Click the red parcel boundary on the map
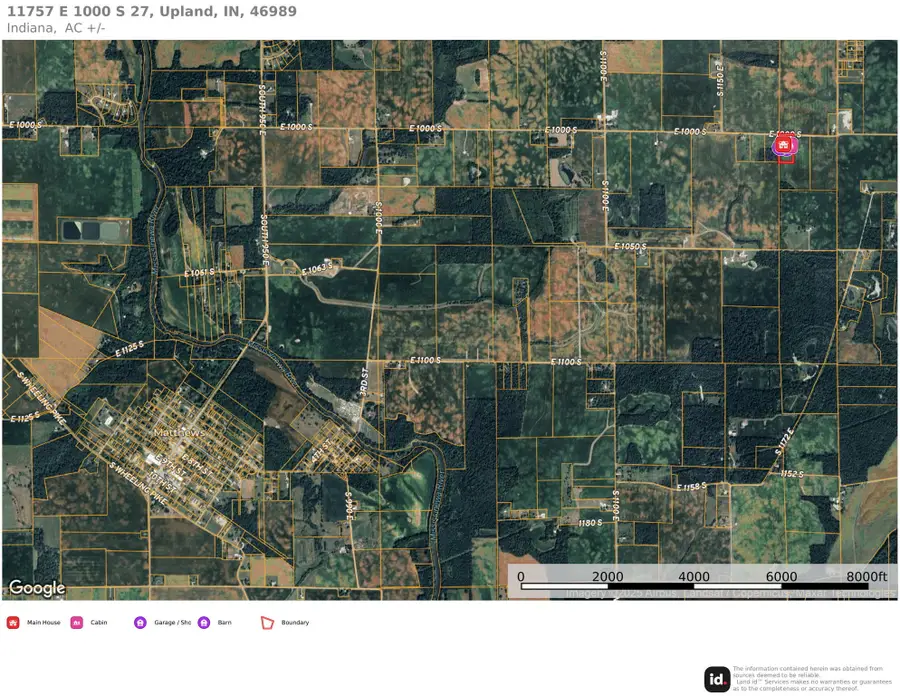 pyautogui.click(x=786, y=160)
